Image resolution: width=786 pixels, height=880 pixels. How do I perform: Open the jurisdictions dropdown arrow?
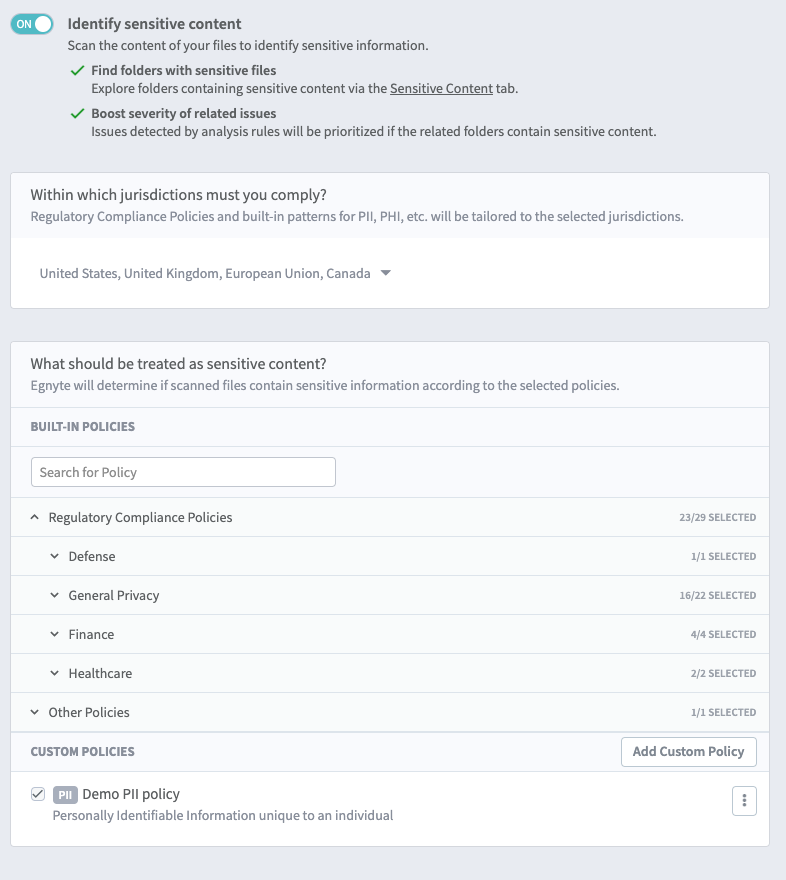click(x=386, y=273)
